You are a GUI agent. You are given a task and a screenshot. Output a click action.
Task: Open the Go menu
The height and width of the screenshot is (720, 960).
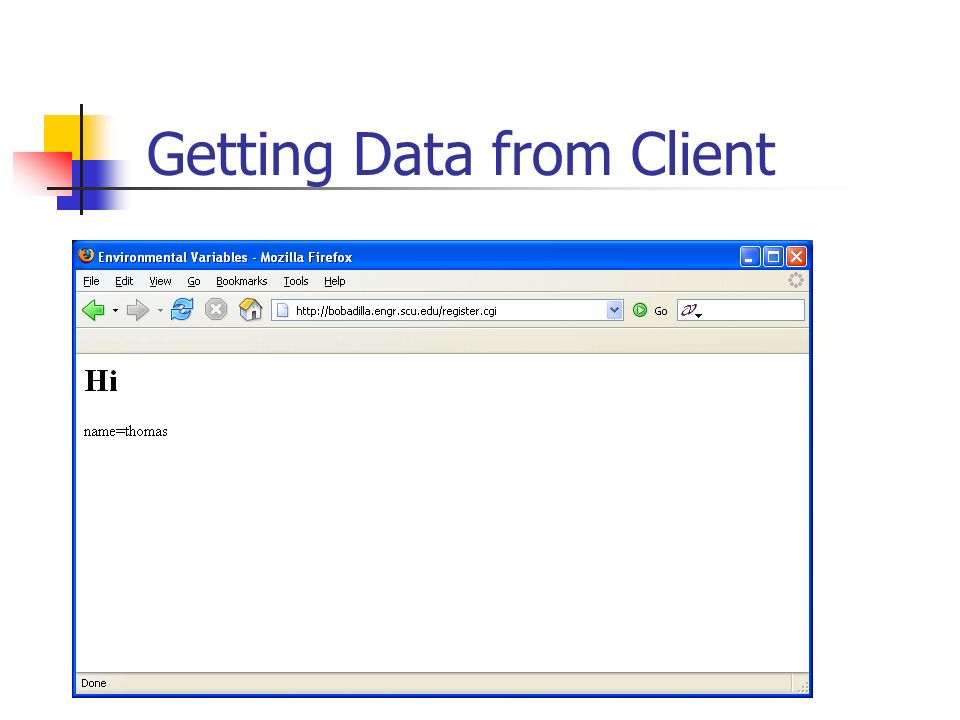pos(194,281)
